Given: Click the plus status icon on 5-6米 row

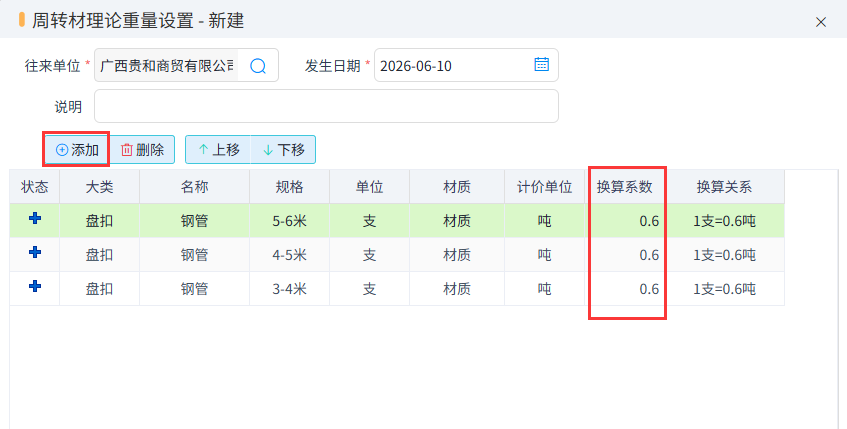Looking at the screenshot, I should click(x=35, y=218).
